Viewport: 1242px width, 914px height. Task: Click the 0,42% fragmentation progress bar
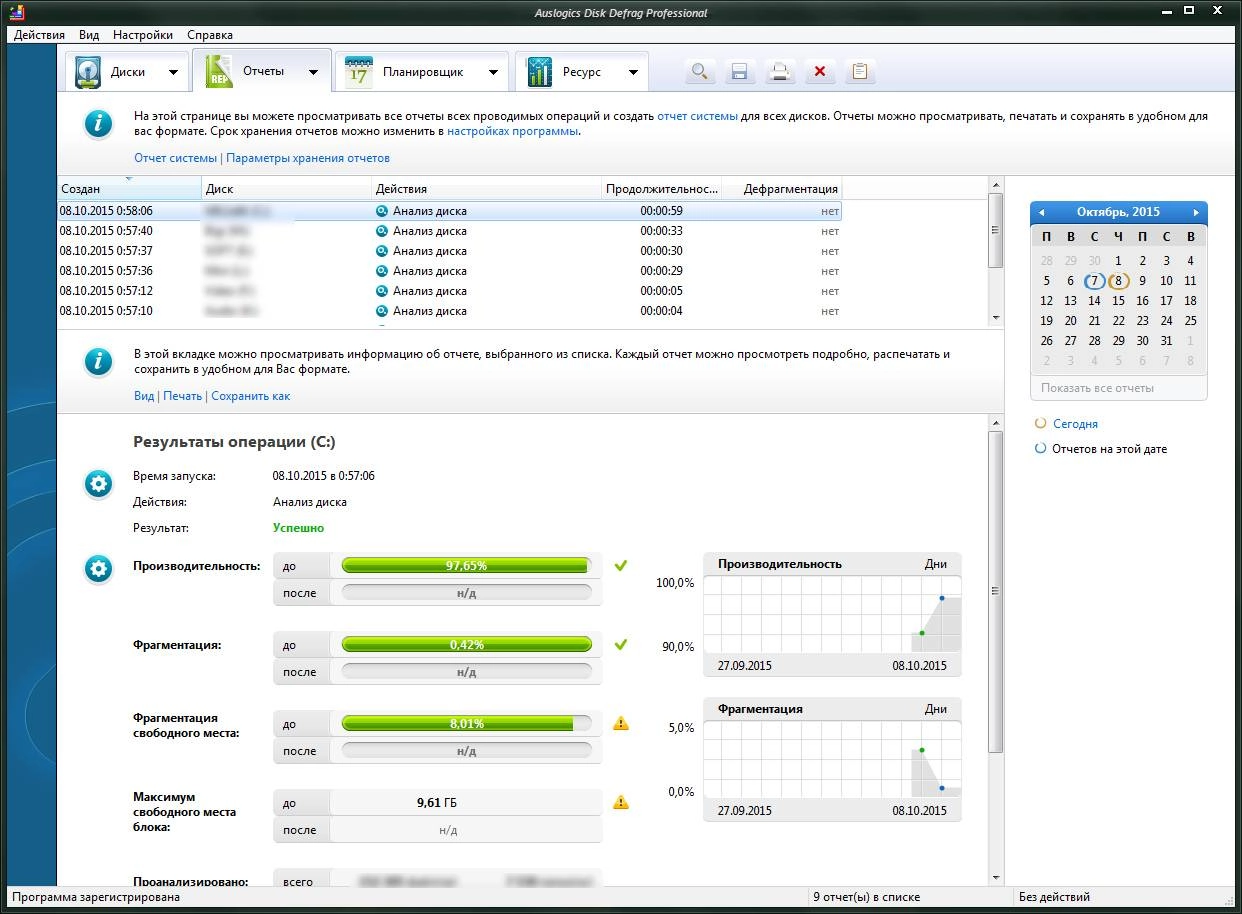(x=466, y=645)
